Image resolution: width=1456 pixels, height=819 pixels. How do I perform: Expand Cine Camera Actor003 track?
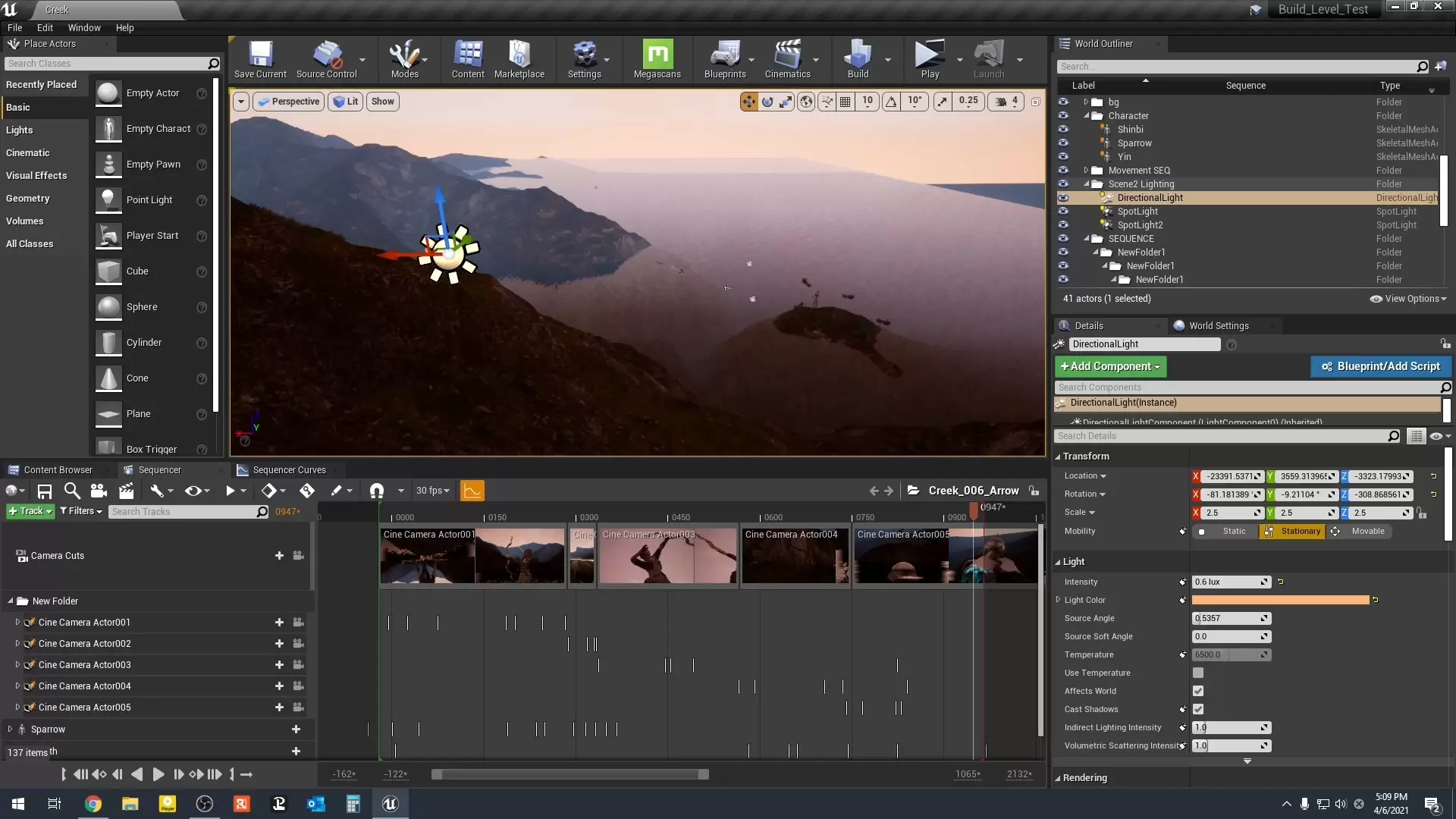tap(17, 665)
